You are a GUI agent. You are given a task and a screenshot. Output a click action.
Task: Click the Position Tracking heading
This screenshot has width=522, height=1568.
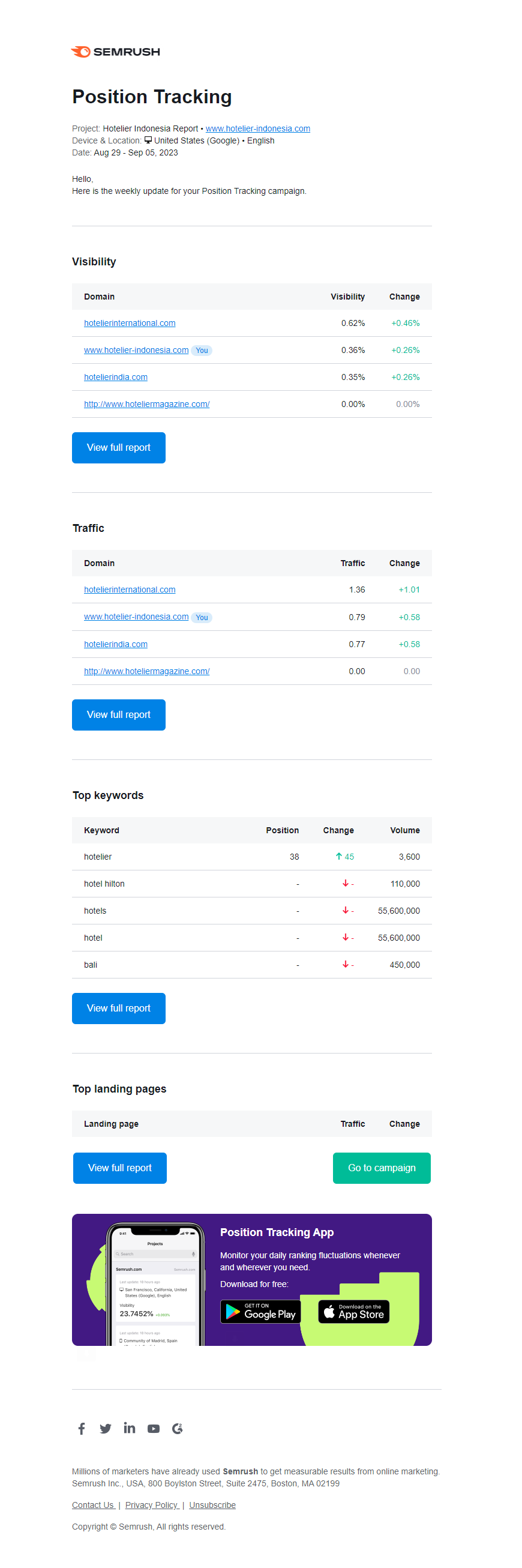[152, 97]
